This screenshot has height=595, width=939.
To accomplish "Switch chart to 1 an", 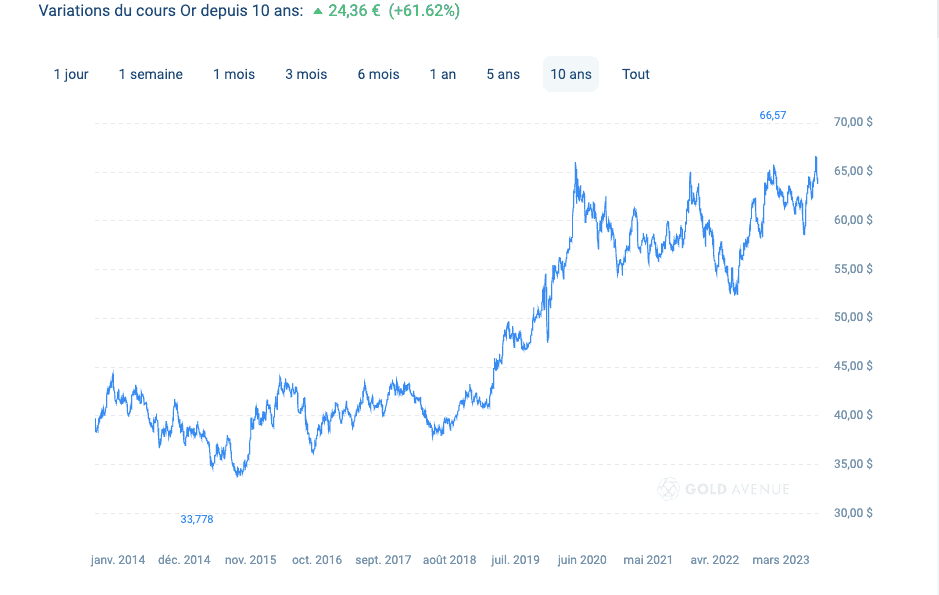I will (443, 74).
